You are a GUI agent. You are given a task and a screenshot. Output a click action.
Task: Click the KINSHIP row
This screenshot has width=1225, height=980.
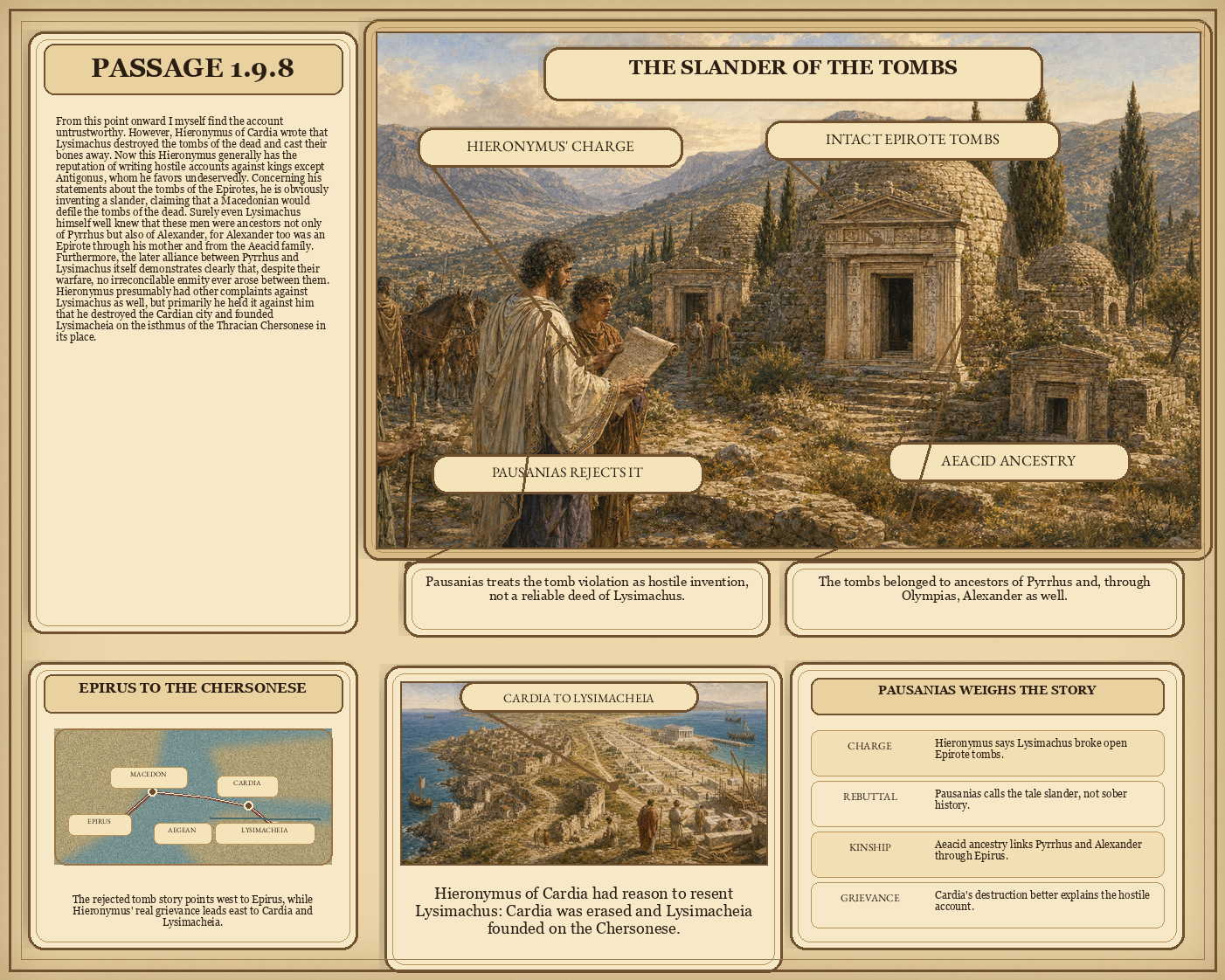pyautogui.click(x=987, y=854)
